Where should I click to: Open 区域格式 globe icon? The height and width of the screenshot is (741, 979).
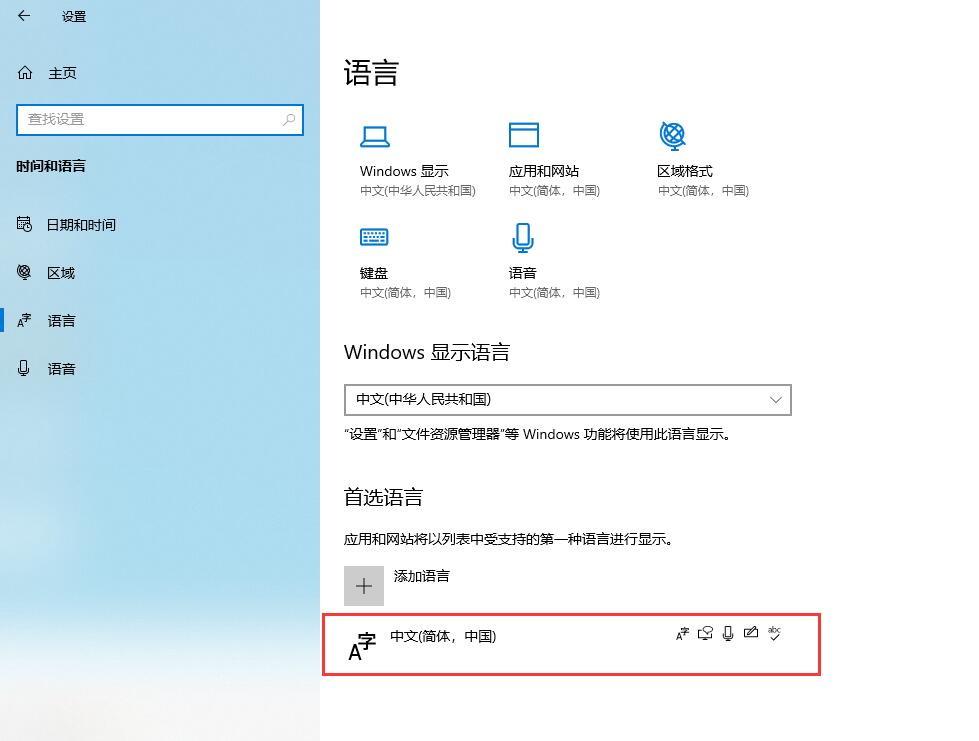[x=672, y=135]
